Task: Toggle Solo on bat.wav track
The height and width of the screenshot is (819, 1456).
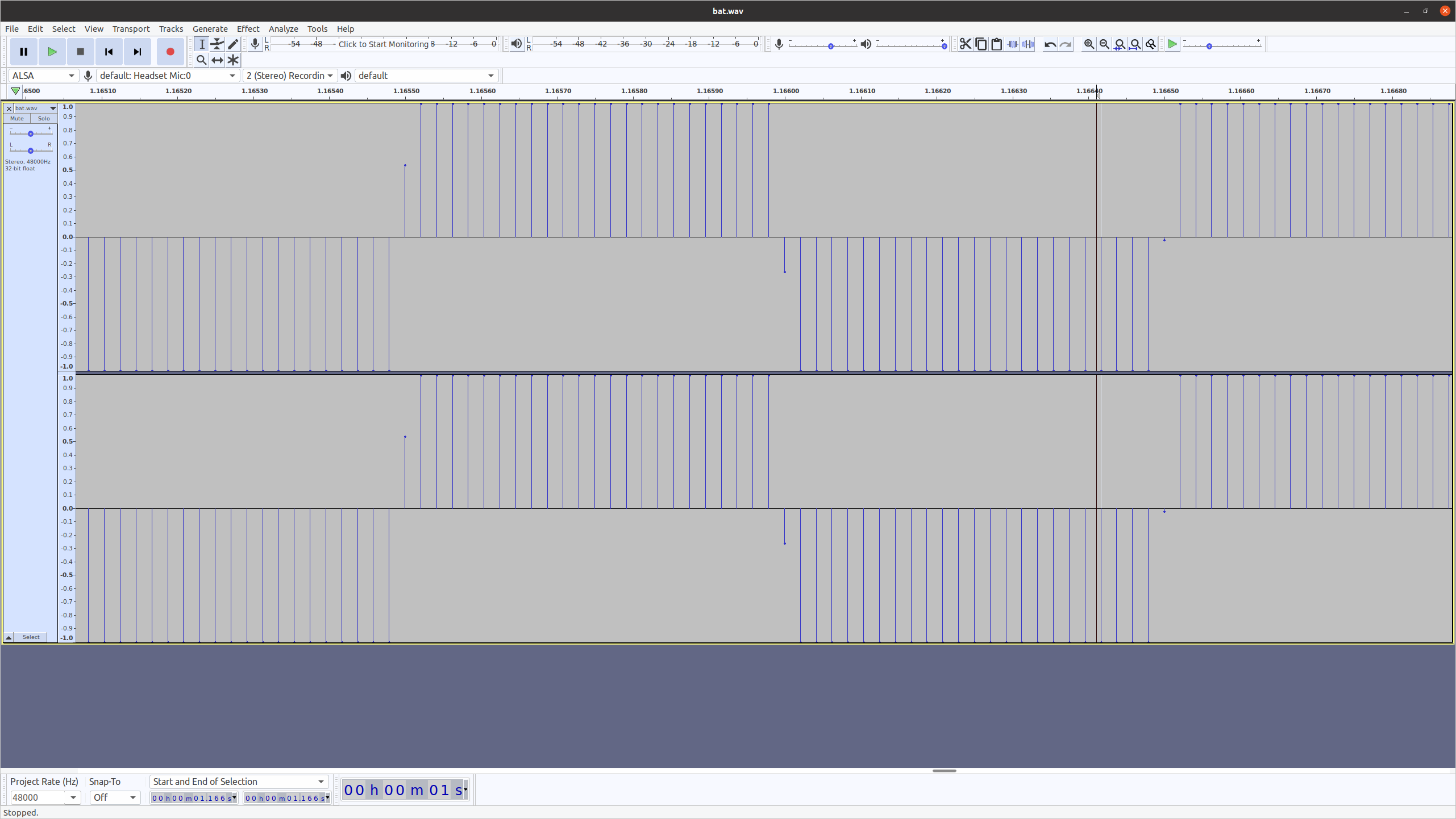Action: tap(44, 119)
